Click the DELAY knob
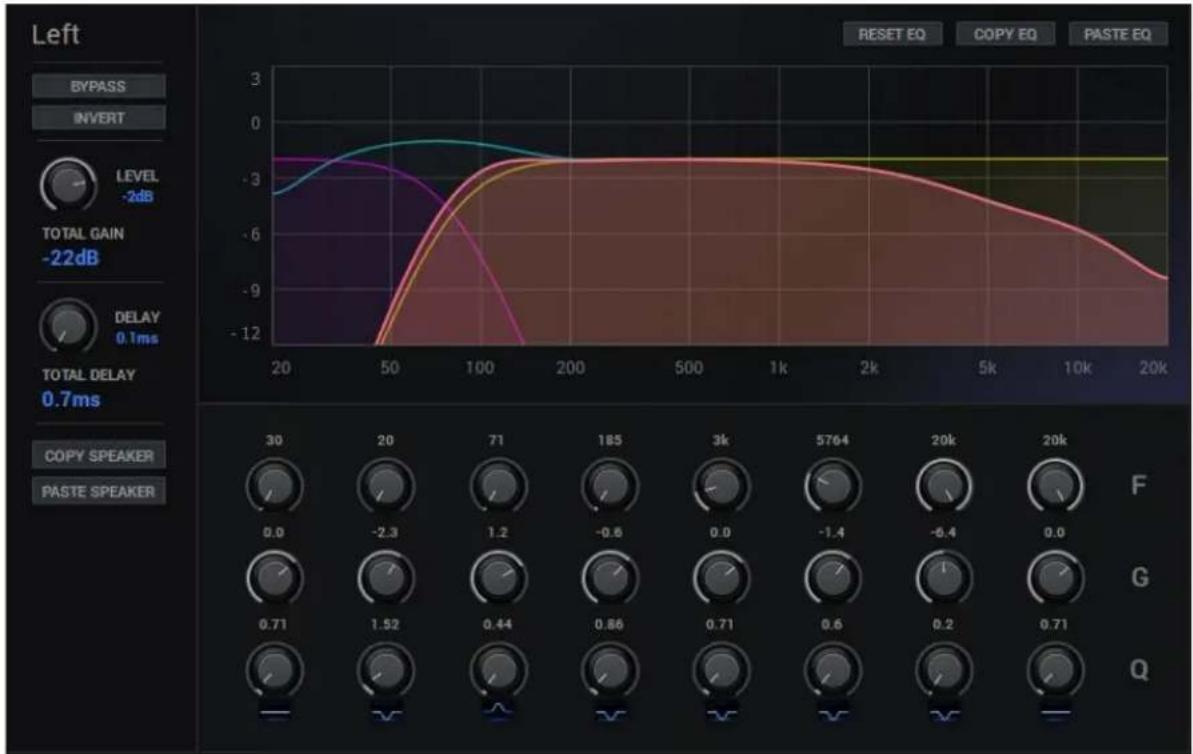The width and height of the screenshot is (1193, 754). click(68, 326)
